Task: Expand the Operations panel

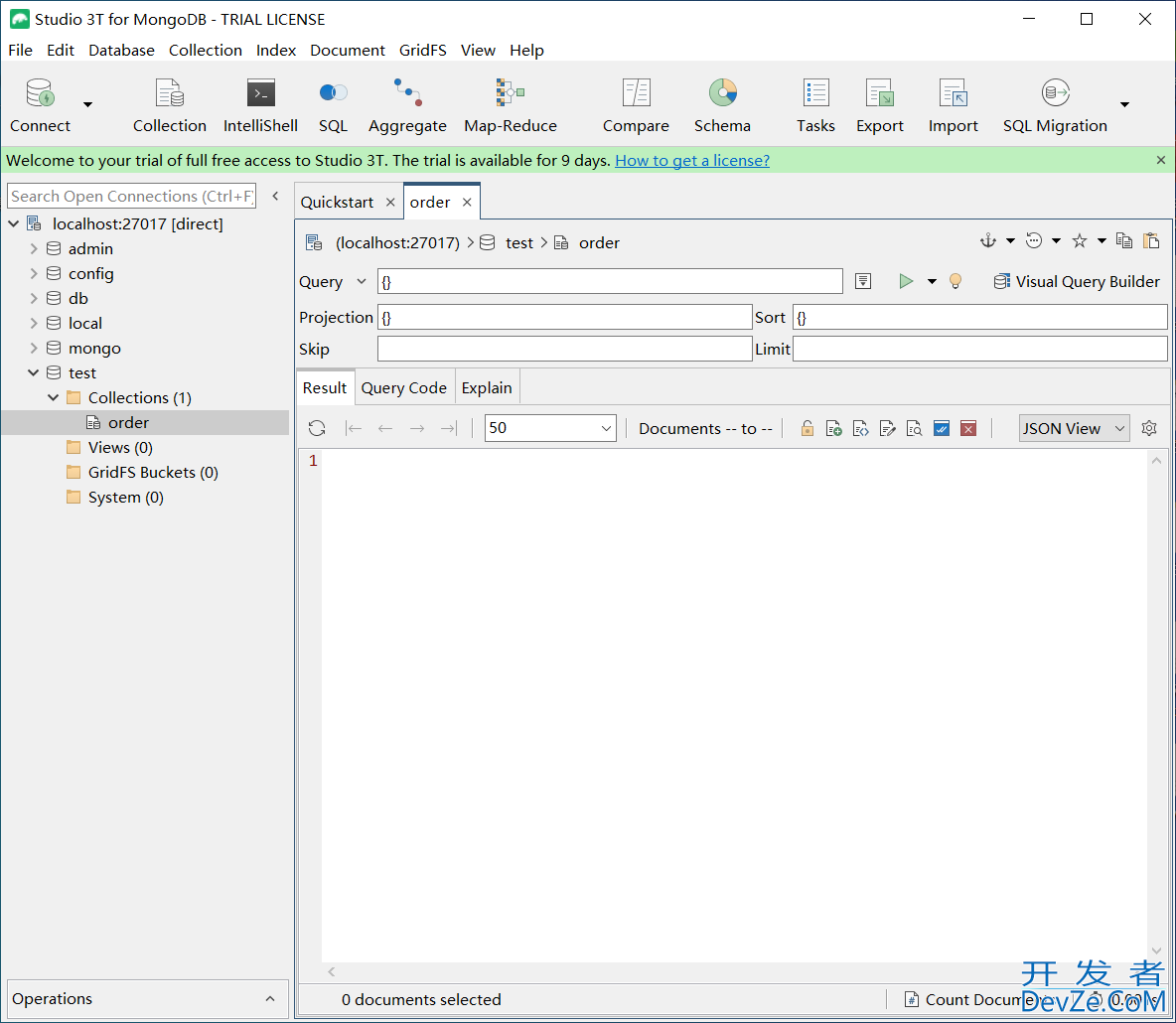Action: click(270, 999)
